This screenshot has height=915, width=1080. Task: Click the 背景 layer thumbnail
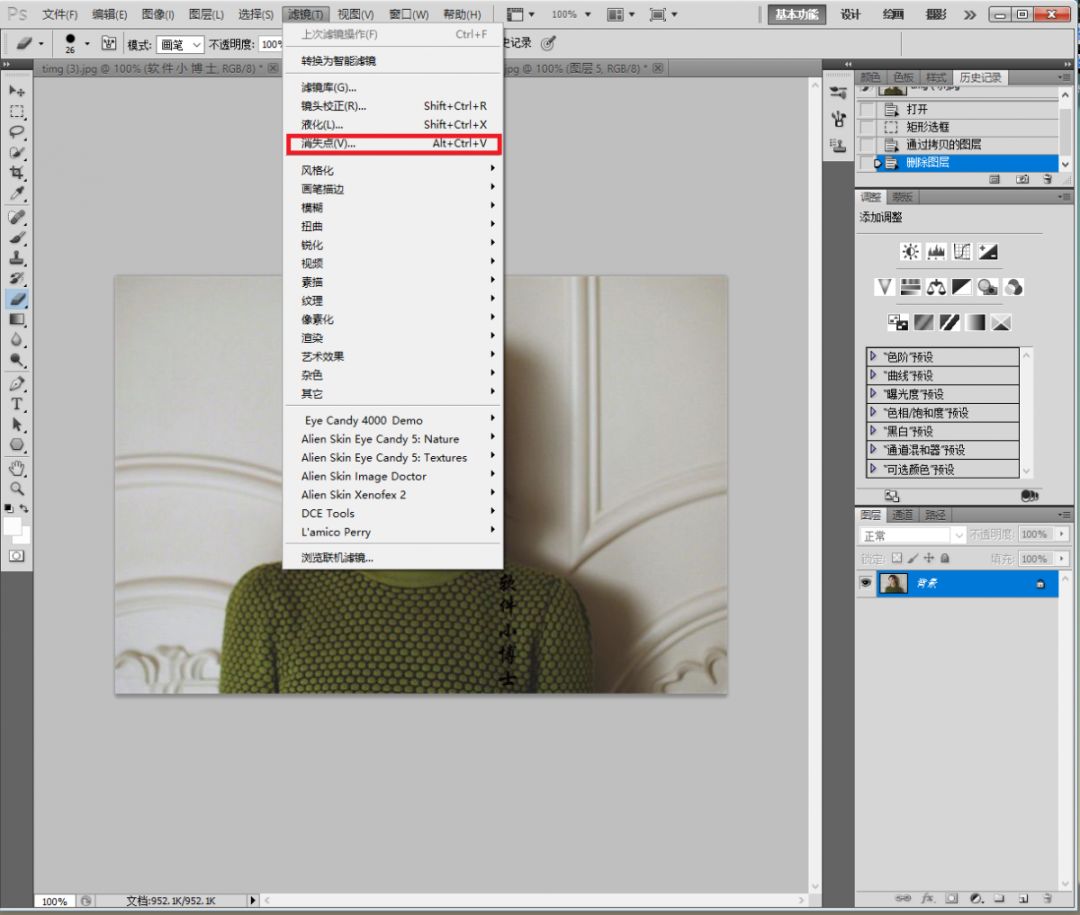click(x=893, y=584)
